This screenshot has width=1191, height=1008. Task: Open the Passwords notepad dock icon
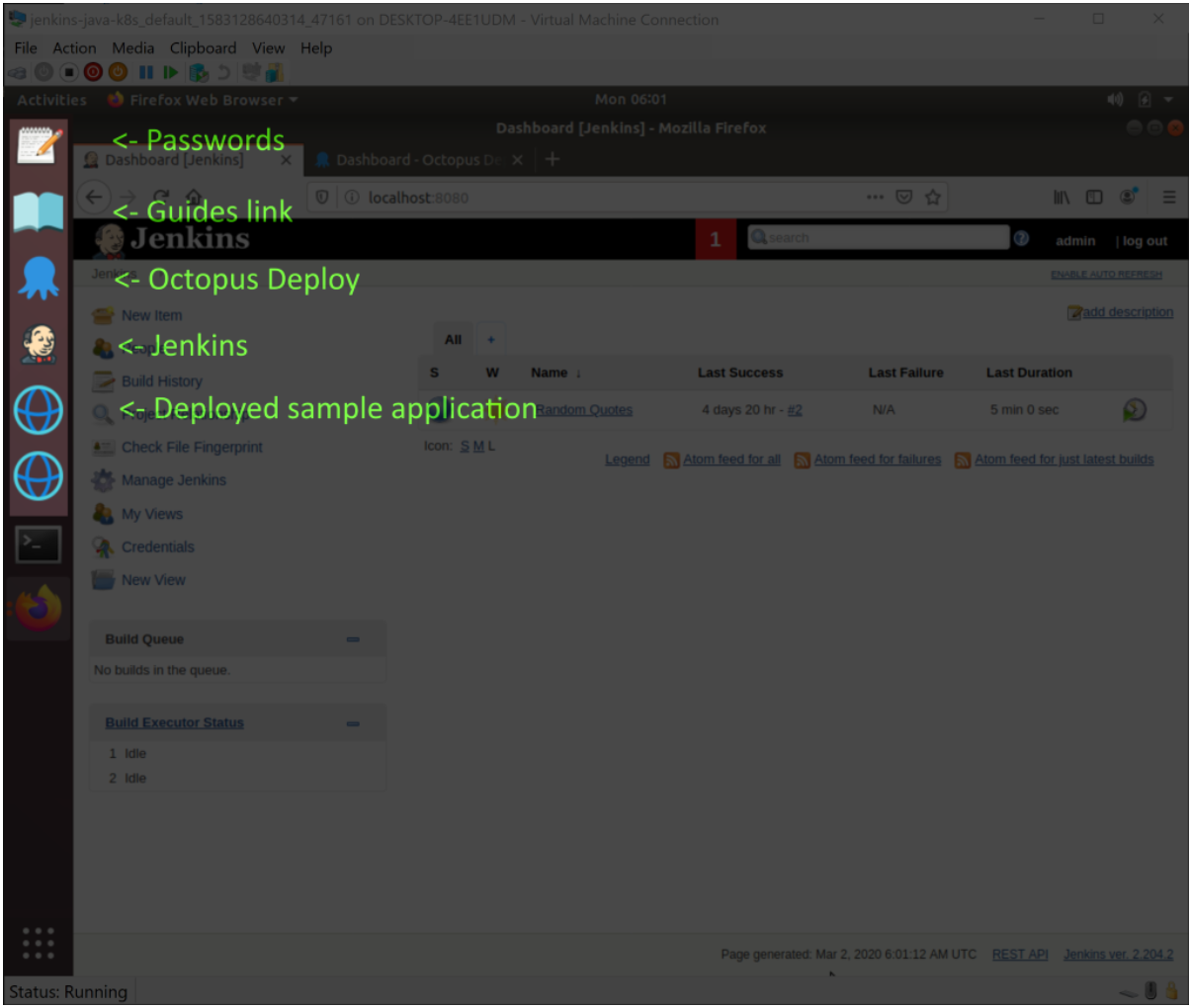click(39, 145)
